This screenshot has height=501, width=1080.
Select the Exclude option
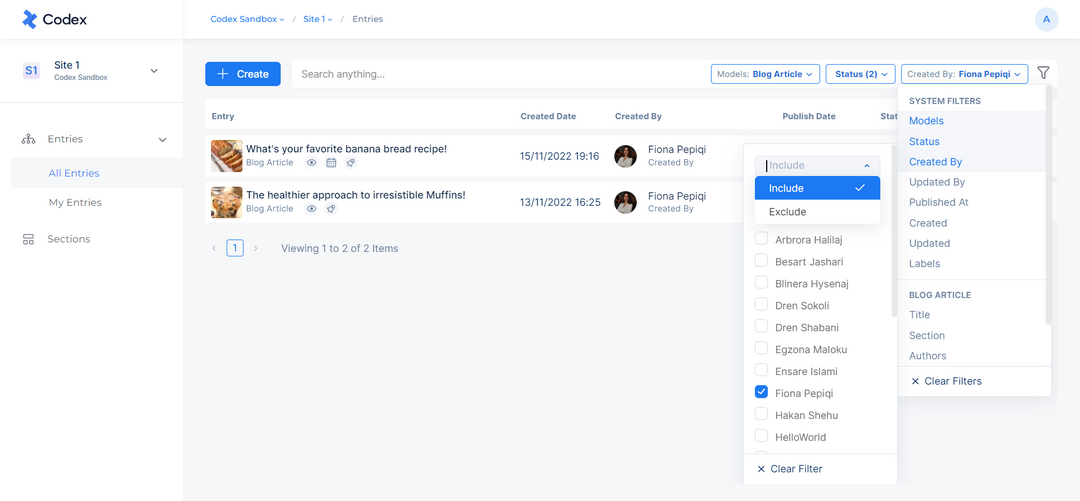[818, 212]
